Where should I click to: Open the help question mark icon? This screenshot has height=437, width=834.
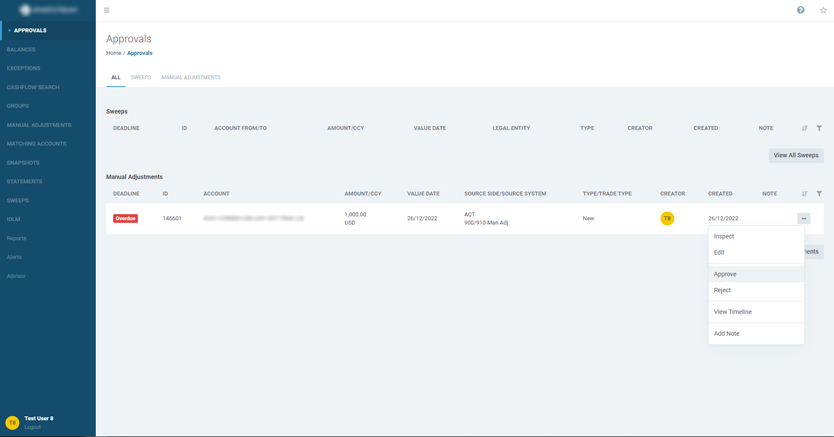800,10
